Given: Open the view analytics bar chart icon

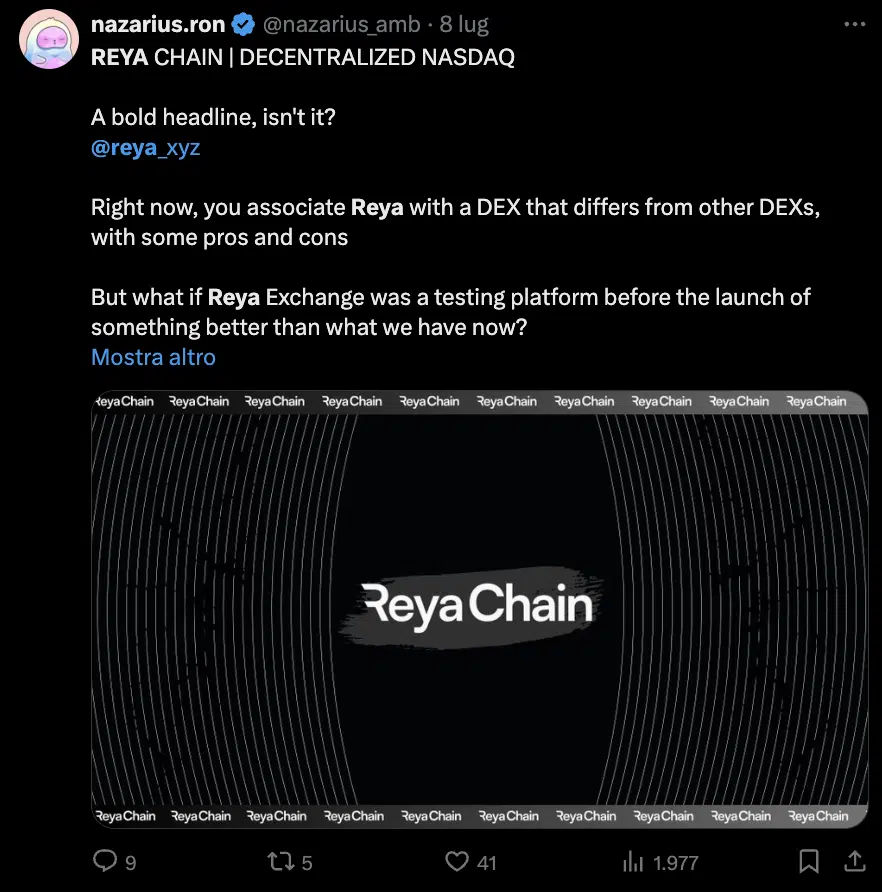Looking at the screenshot, I should [x=633, y=861].
